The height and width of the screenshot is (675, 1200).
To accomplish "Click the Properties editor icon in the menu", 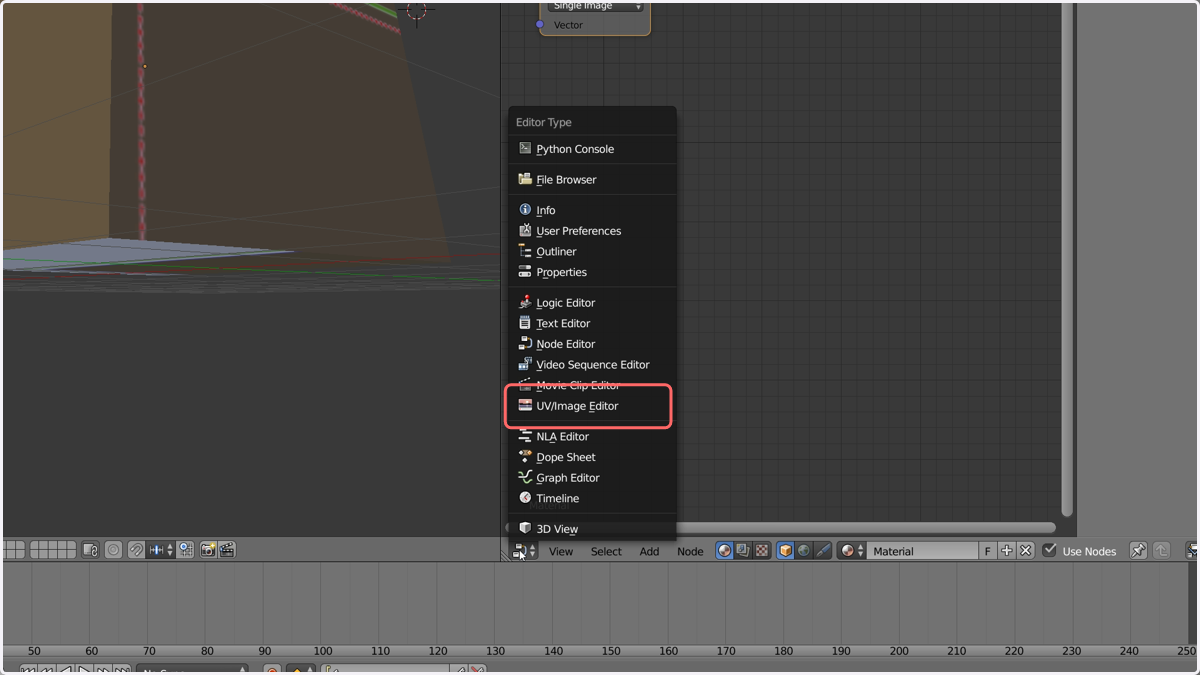I will tap(525, 272).
